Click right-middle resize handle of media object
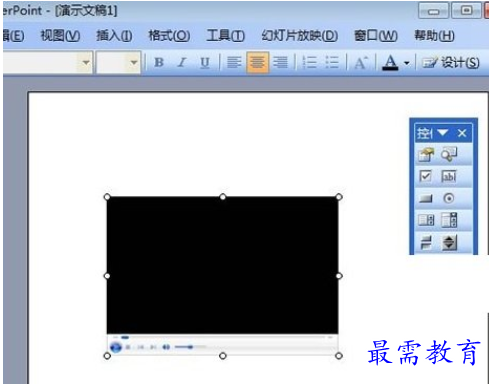The width and height of the screenshot is (489, 384). (x=339, y=276)
